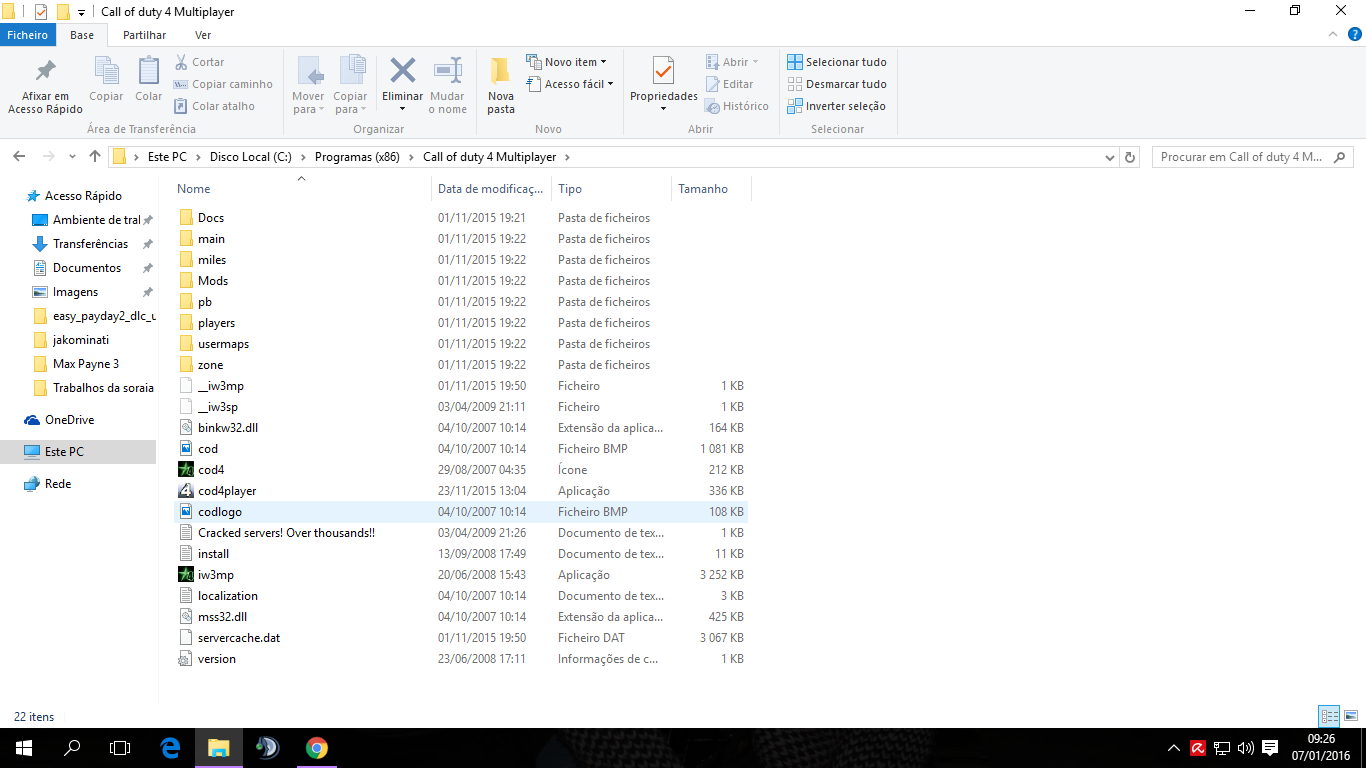Open Task View on taskbar
1366x768 pixels.
[120, 748]
